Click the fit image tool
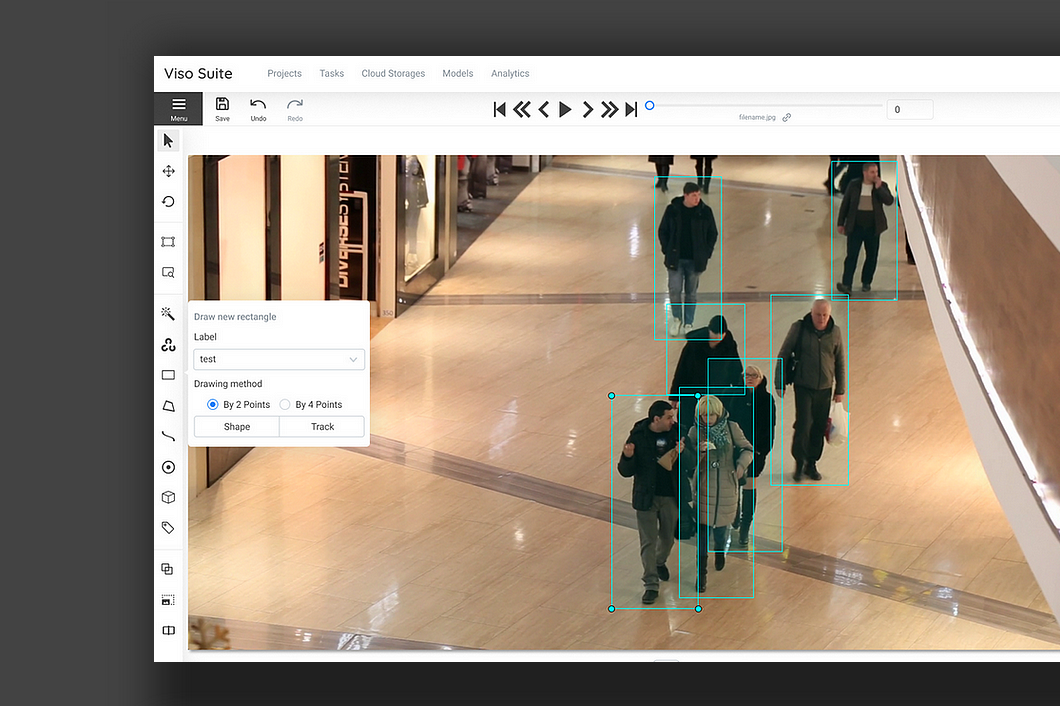This screenshot has height=706, width=1060. (168, 242)
